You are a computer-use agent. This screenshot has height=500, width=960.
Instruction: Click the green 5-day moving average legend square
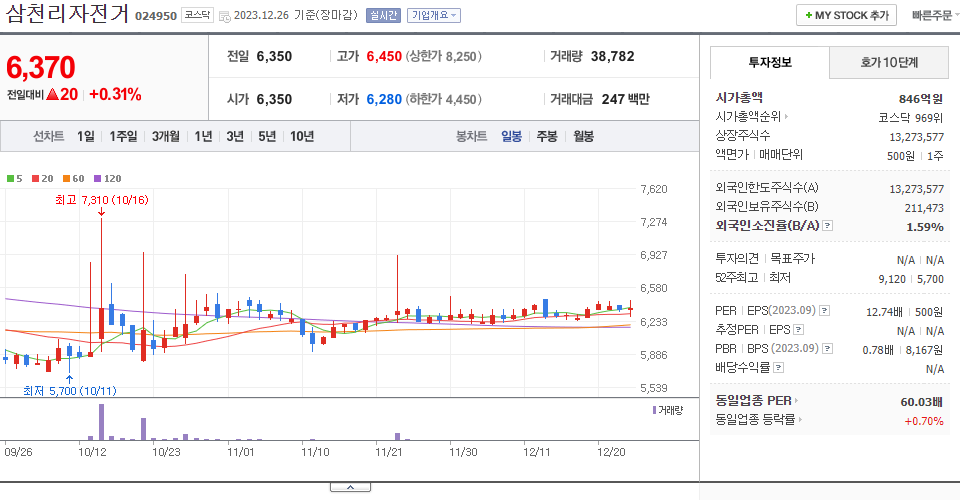(x=10, y=179)
